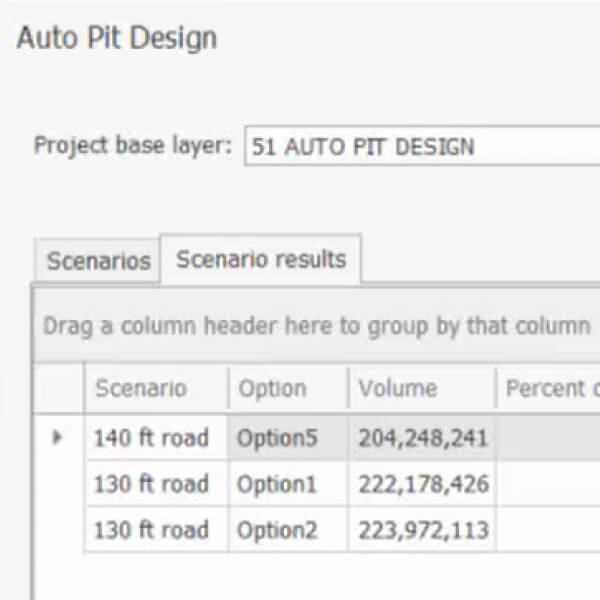The height and width of the screenshot is (600, 600).
Task: Select the 140 ft road scenario cell
Action: pyautogui.click(x=156, y=438)
